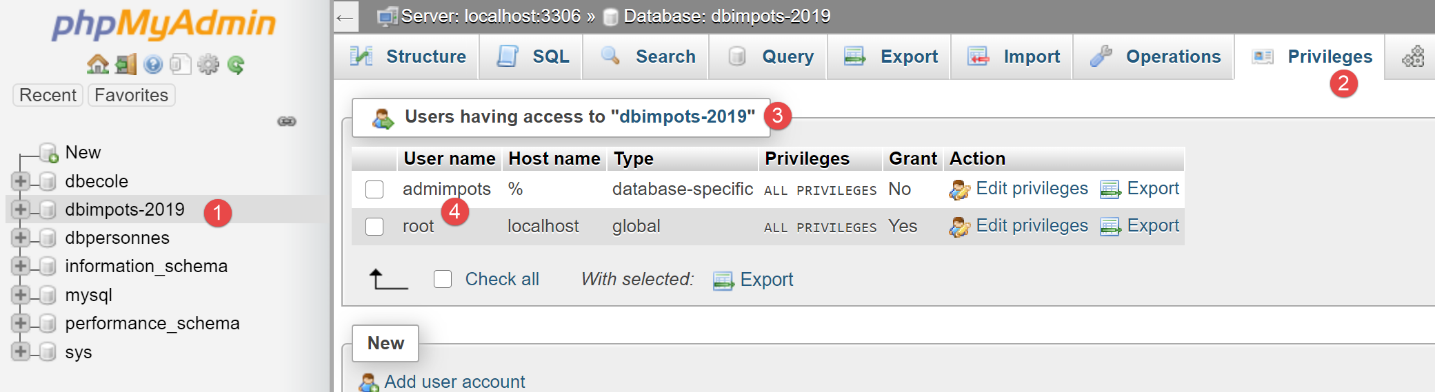1435x392 pixels.
Task: Open the performance_schema database
Action: click(x=152, y=323)
